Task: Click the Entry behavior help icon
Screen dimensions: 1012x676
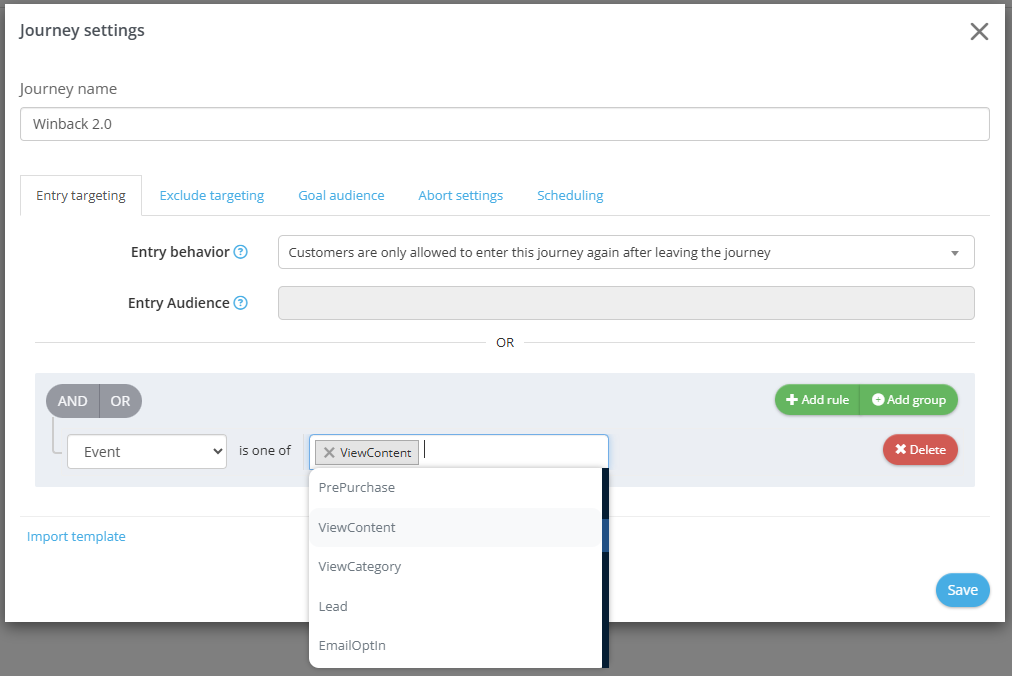Action: coord(241,252)
